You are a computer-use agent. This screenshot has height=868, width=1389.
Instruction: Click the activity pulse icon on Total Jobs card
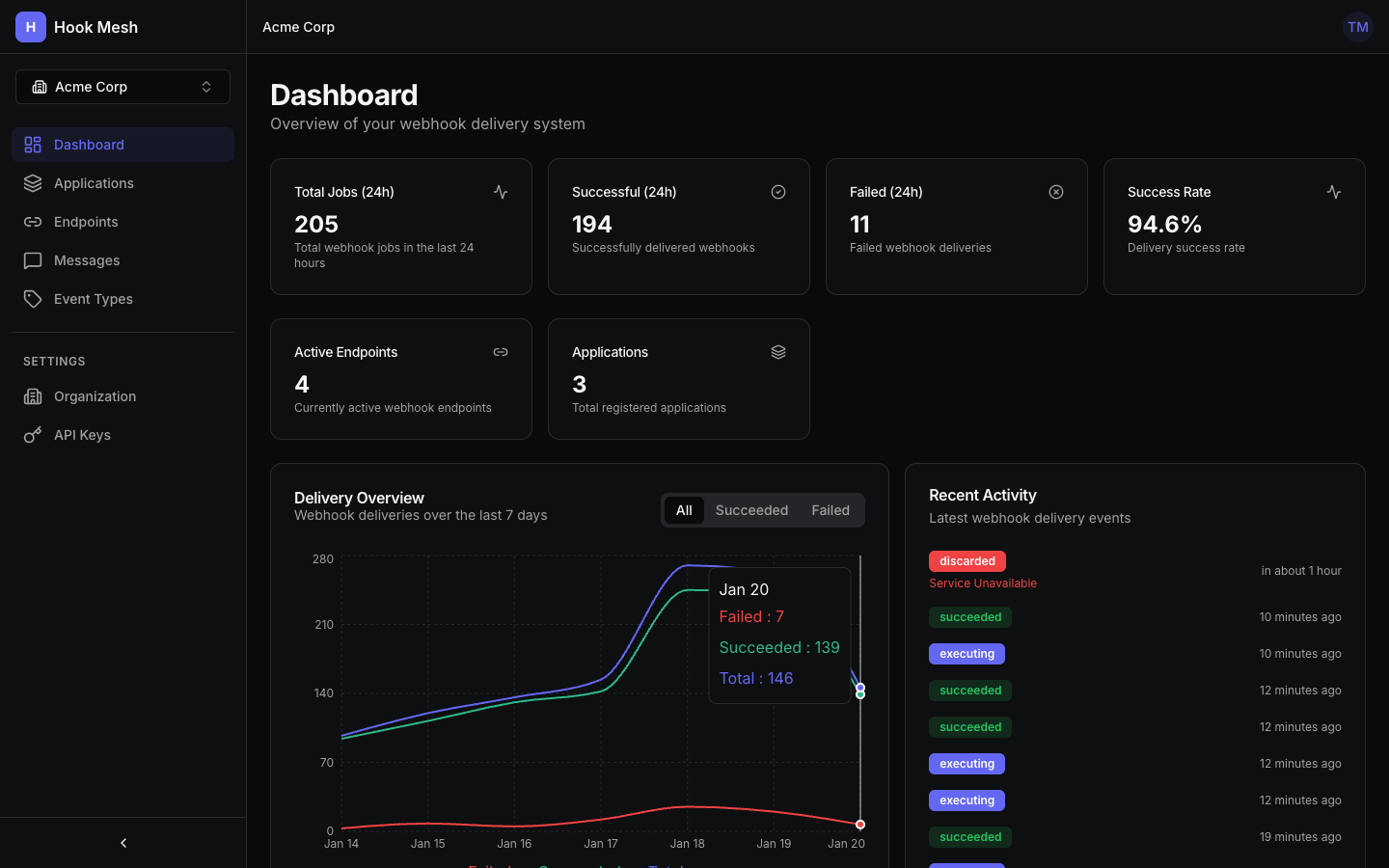coord(501,192)
